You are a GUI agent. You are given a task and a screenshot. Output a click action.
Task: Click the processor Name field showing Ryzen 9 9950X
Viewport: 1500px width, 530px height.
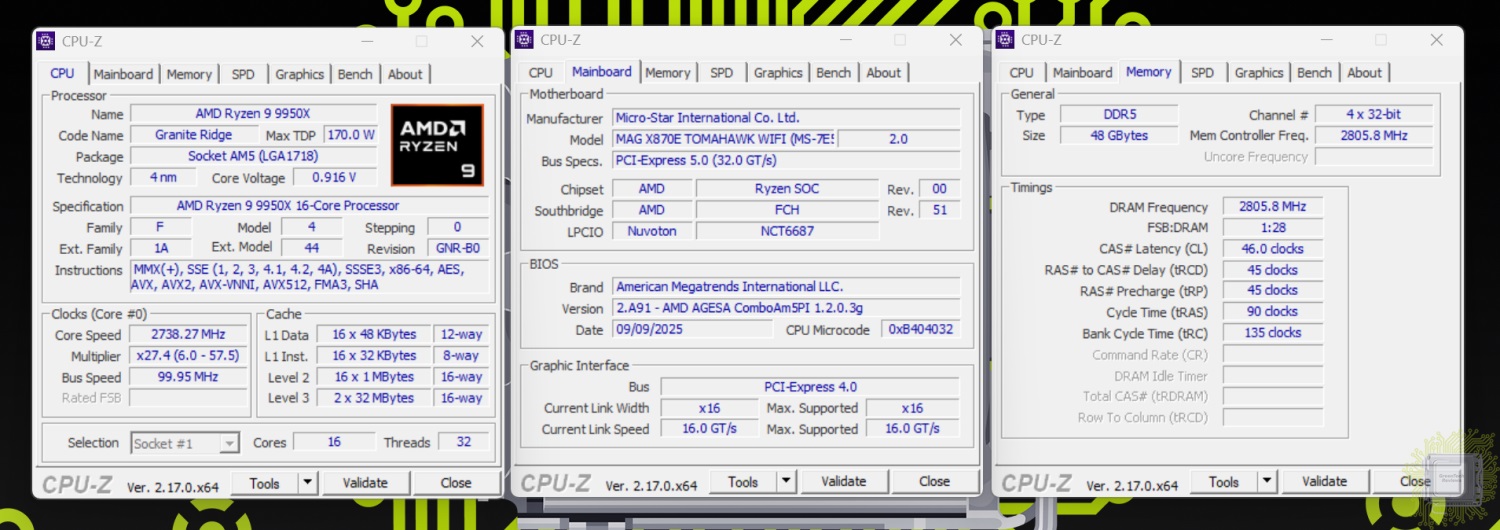(x=253, y=114)
